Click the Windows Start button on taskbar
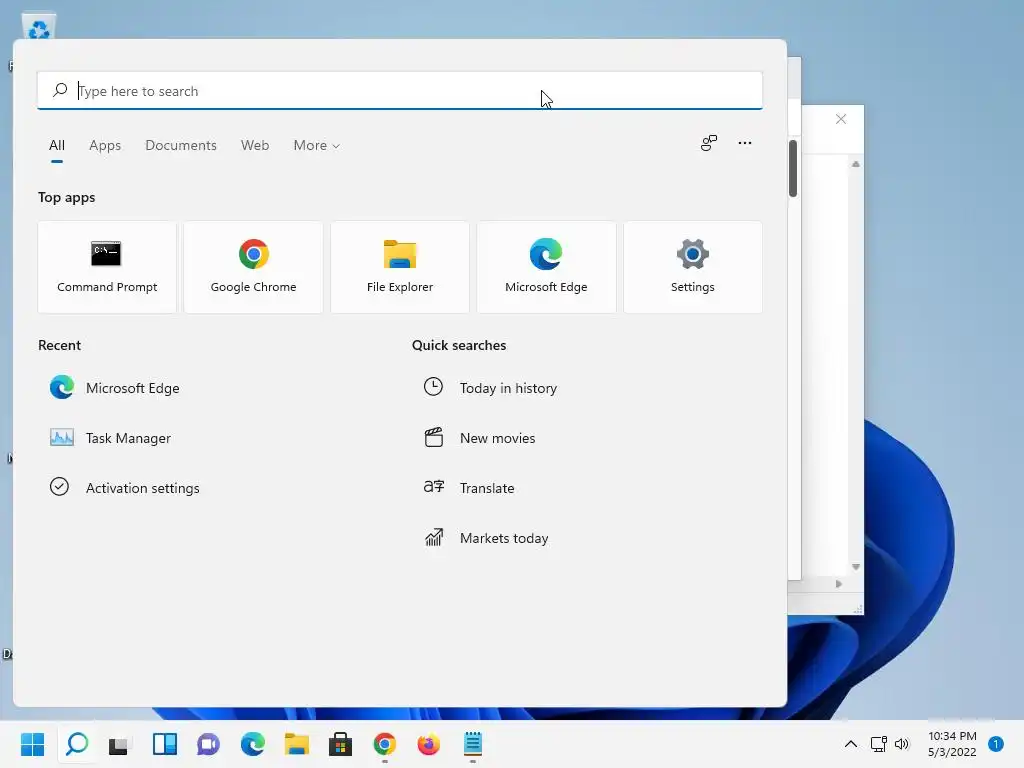 [33, 744]
